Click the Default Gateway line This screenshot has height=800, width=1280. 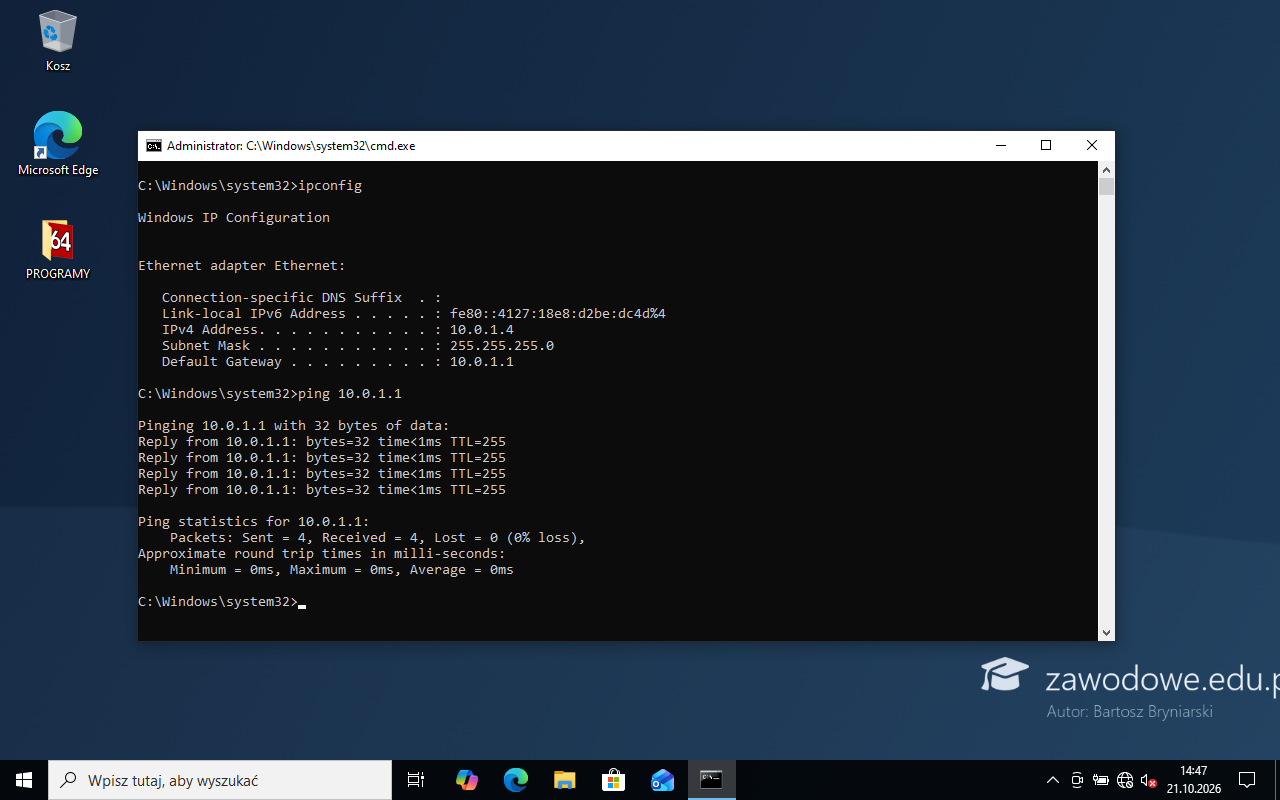point(338,362)
